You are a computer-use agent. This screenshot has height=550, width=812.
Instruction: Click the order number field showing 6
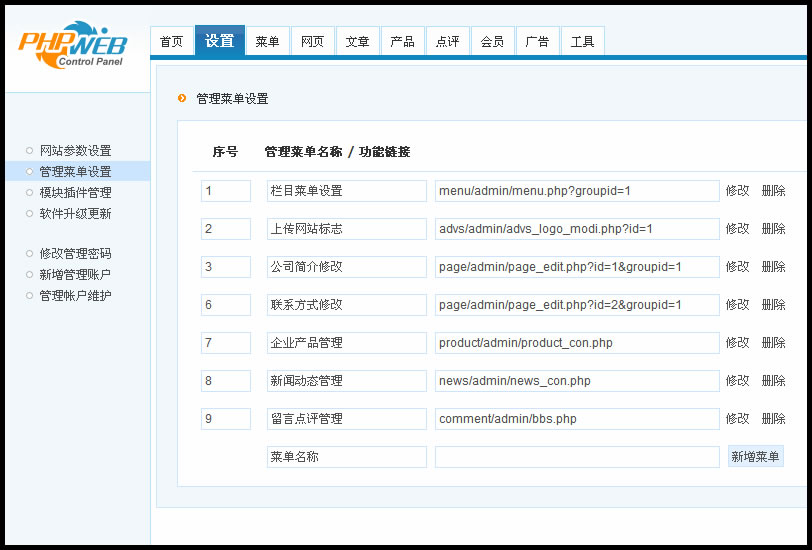225,305
